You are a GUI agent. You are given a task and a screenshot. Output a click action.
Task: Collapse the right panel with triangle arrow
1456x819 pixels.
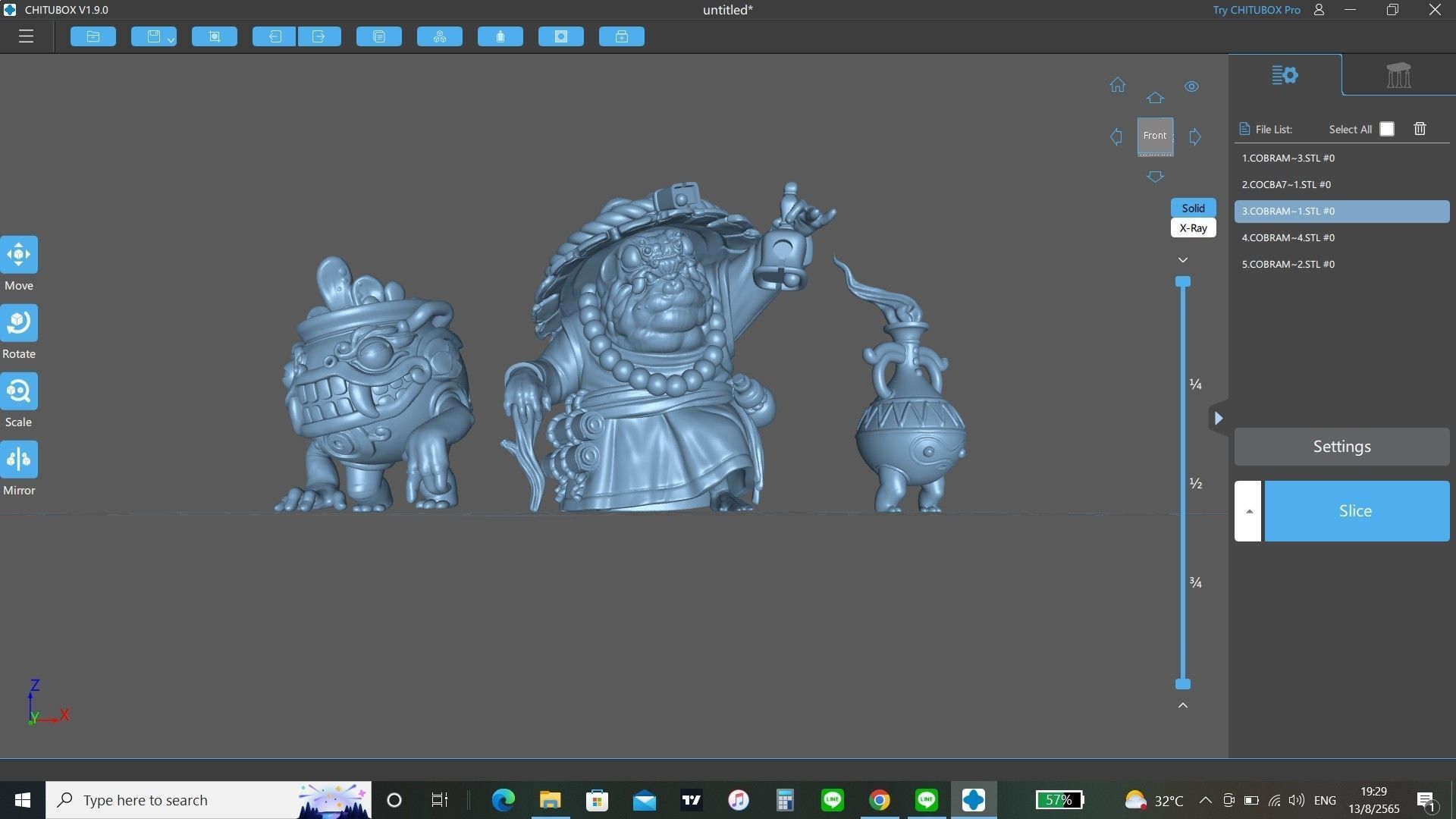1218,418
